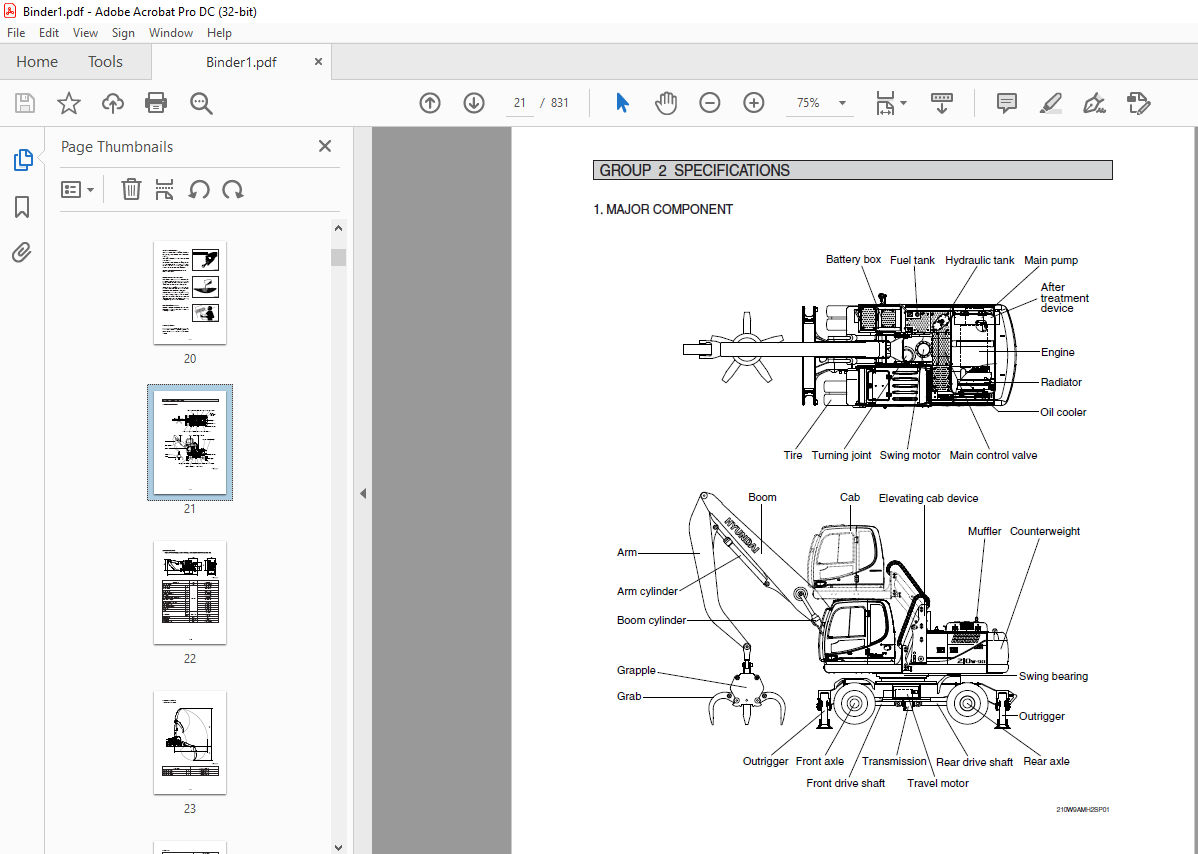Click the 'Oil cooler' diagram label
Image resolution: width=1198 pixels, height=854 pixels.
coord(1064,412)
